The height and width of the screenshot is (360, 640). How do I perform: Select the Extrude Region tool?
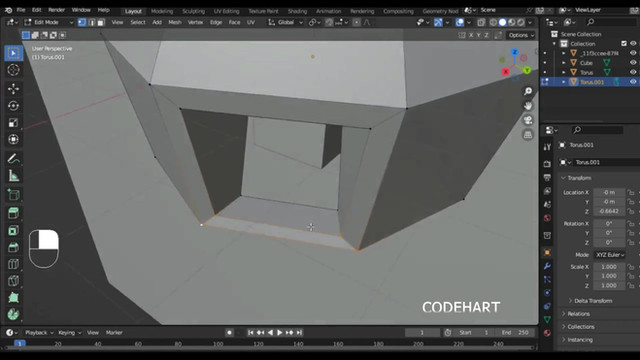[13, 213]
